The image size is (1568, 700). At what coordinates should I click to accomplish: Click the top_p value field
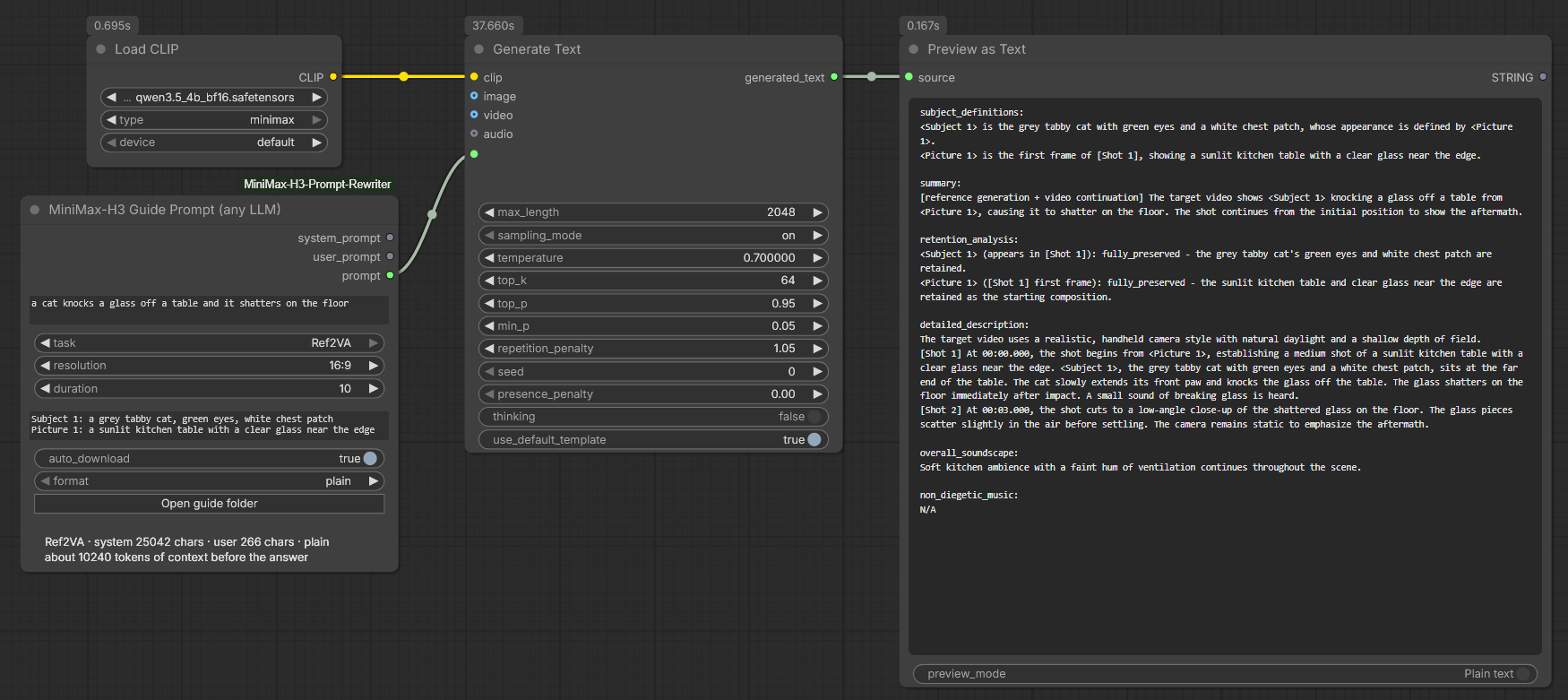653,303
